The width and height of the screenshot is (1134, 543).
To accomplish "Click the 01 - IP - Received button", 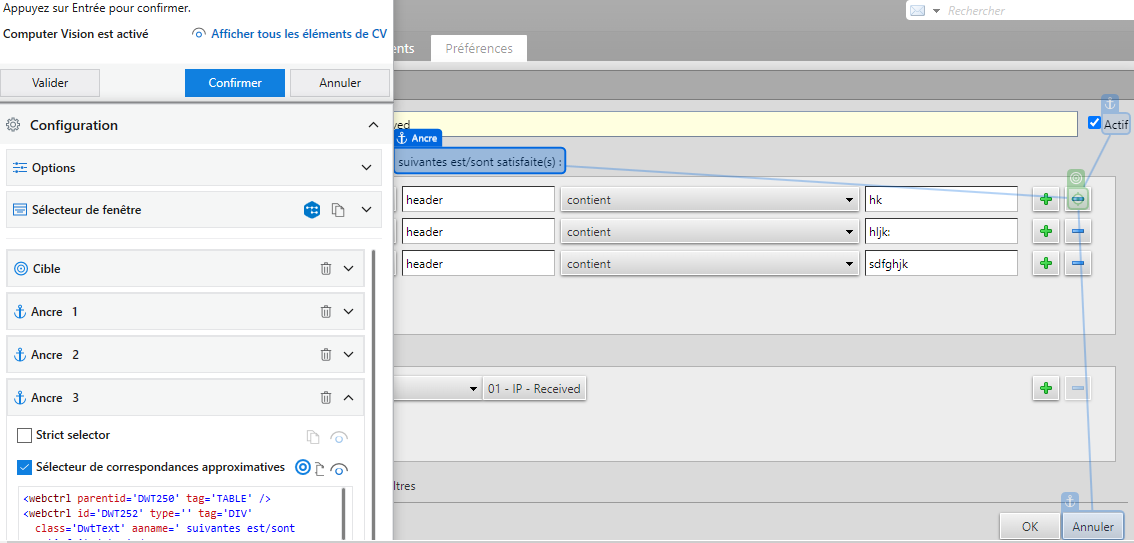I will tap(535, 388).
